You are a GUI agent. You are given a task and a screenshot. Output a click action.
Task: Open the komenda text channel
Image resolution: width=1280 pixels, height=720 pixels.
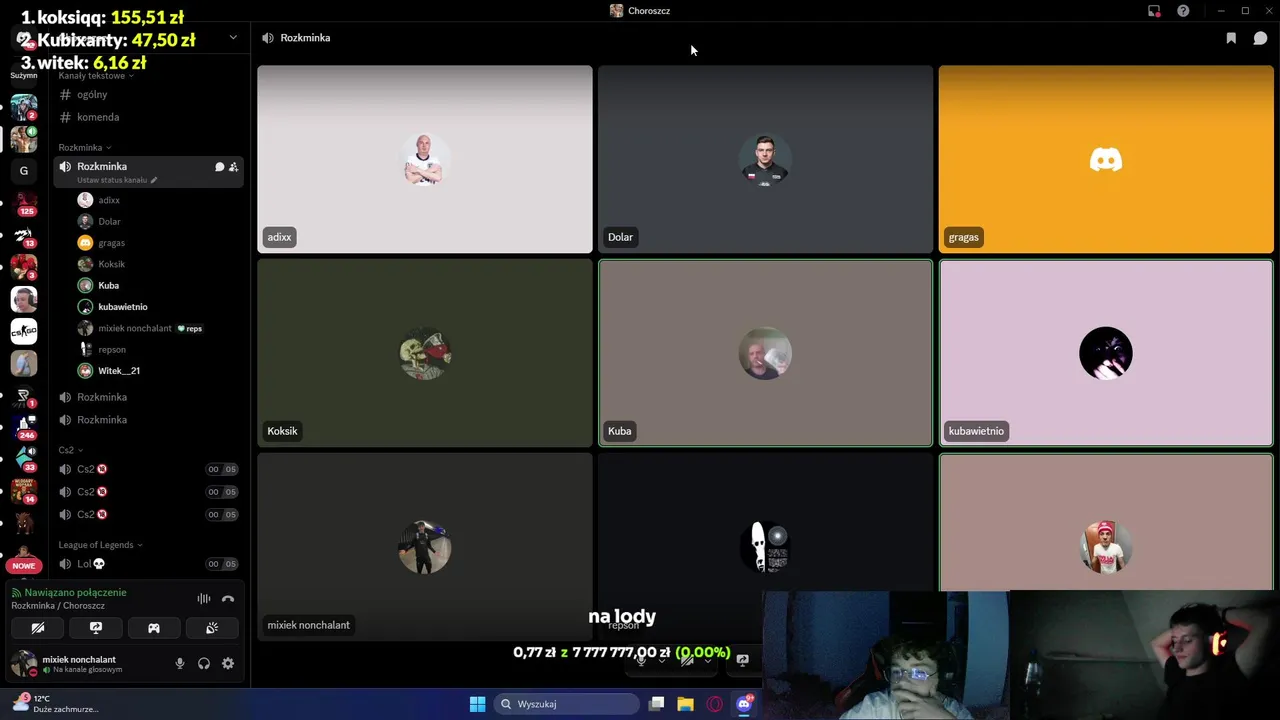coord(148,117)
